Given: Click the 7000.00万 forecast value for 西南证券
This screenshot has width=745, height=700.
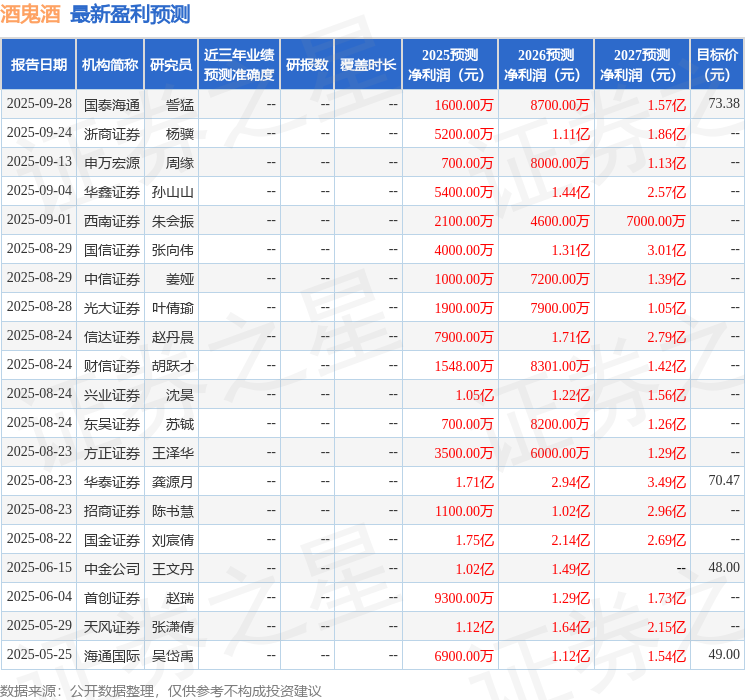Looking at the screenshot, I should [656, 221].
